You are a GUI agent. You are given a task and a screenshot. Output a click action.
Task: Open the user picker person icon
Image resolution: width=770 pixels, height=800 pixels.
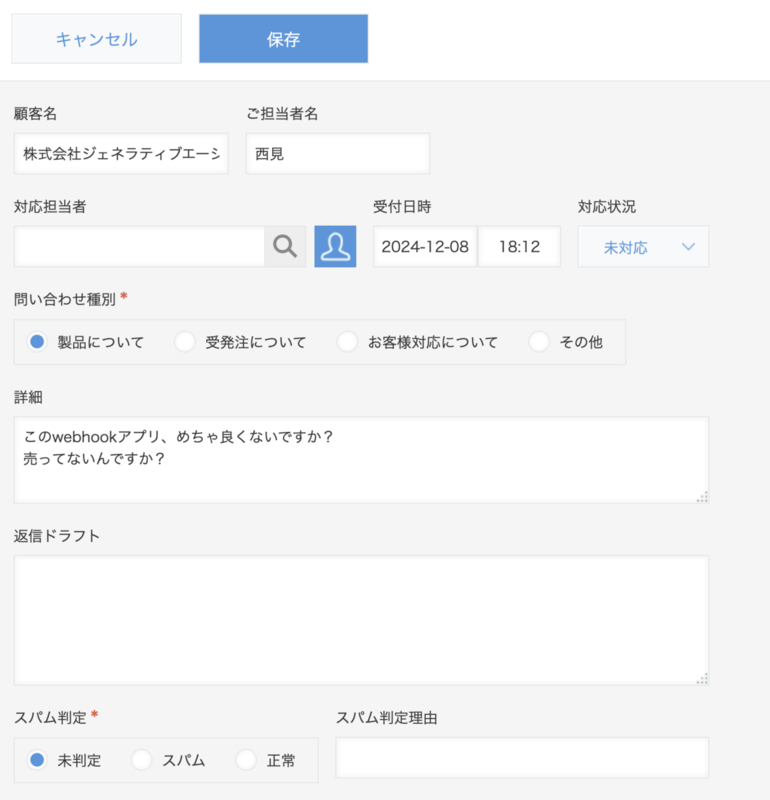click(x=335, y=246)
